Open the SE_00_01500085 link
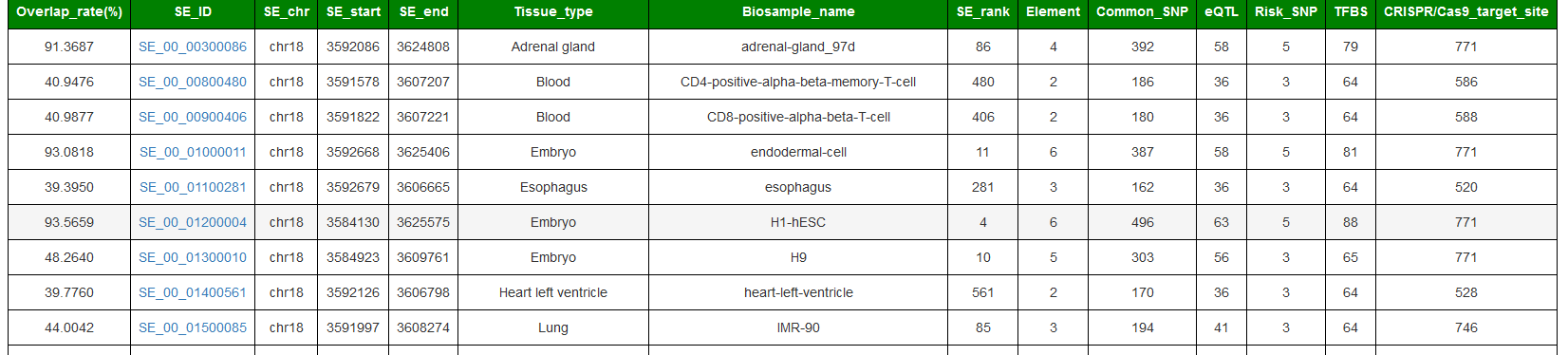The width and height of the screenshot is (1568, 355). click(x=193, y=327)
